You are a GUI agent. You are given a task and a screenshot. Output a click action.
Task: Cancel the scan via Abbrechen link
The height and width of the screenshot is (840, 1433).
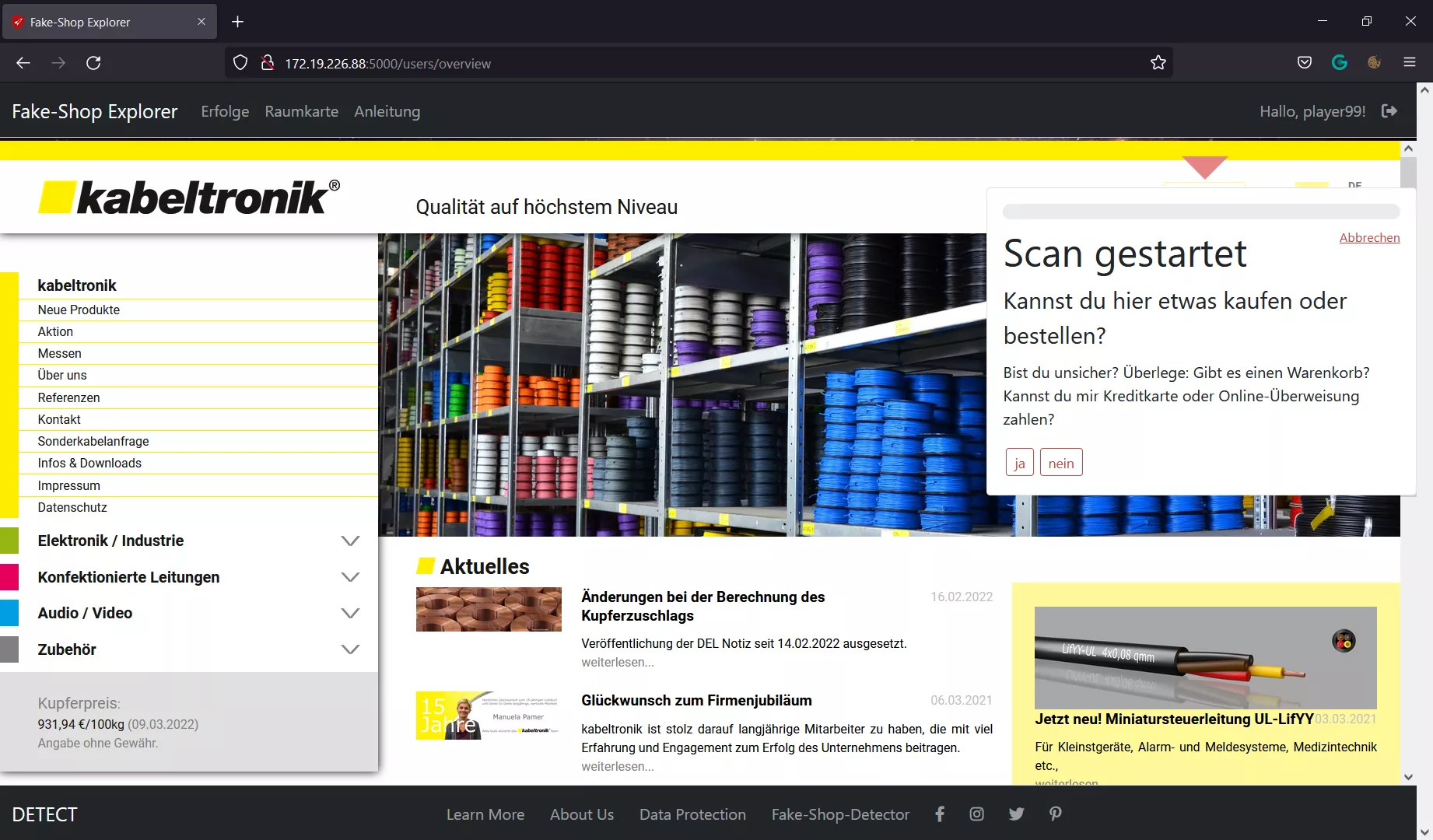[x=1369, y=237]
